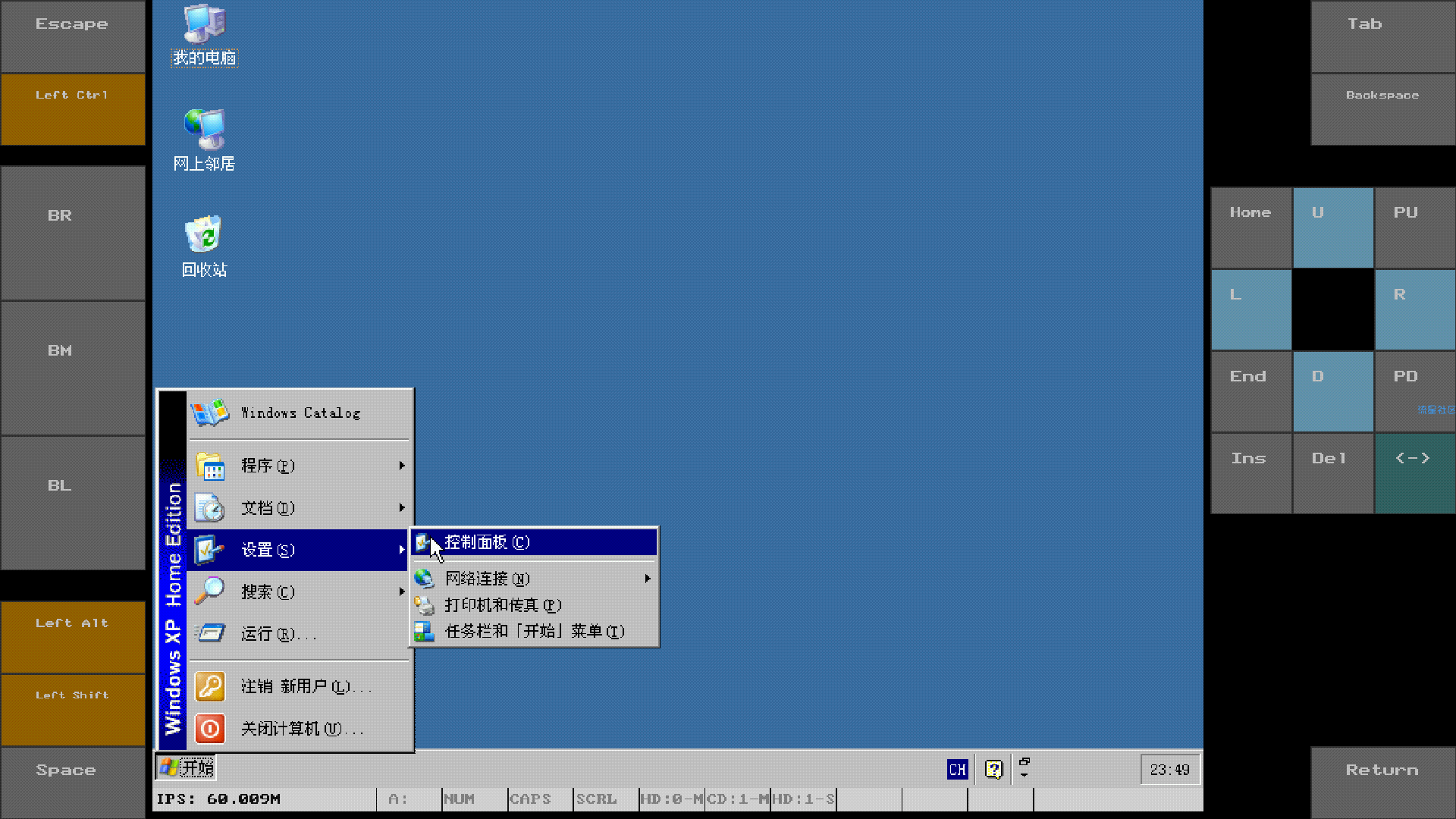Viewport: 1456px width, 819px height.
Task: Click the help question-mark tray icon
Action: pos(993,770)
